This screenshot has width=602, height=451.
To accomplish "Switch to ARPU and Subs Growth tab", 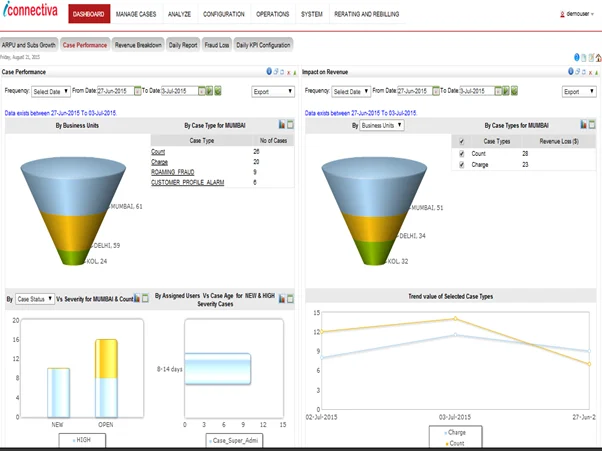I will pyautogui.click(x=29, y=45).
